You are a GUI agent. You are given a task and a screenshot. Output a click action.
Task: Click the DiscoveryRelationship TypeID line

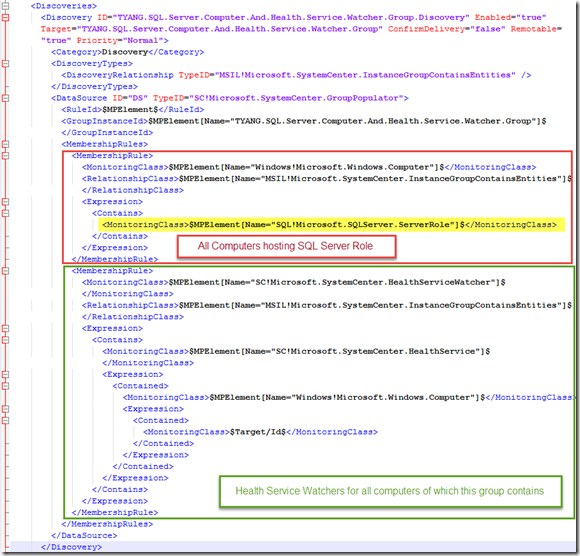(x=296, y=75)
